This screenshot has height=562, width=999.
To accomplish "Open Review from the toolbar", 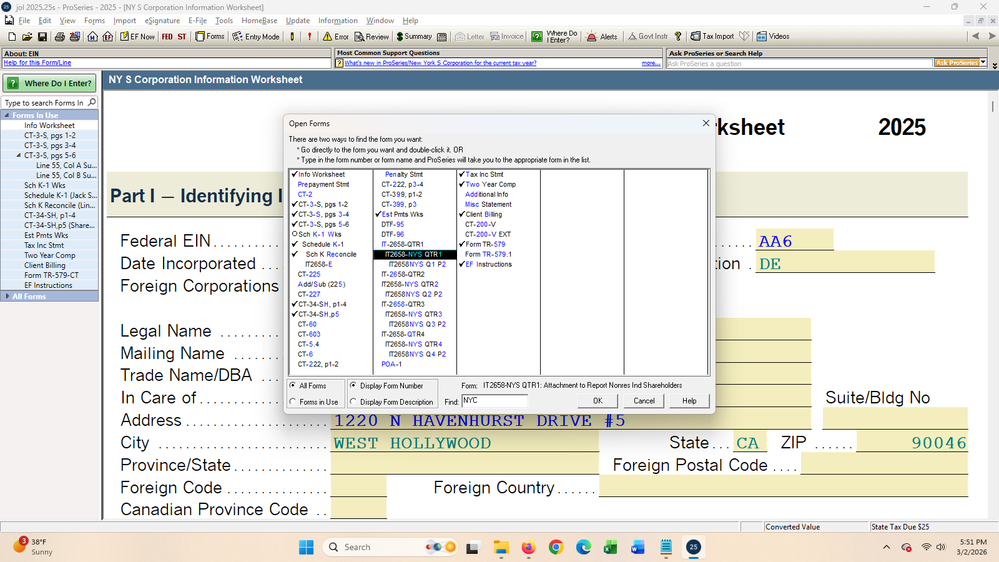I will (371, 37).
